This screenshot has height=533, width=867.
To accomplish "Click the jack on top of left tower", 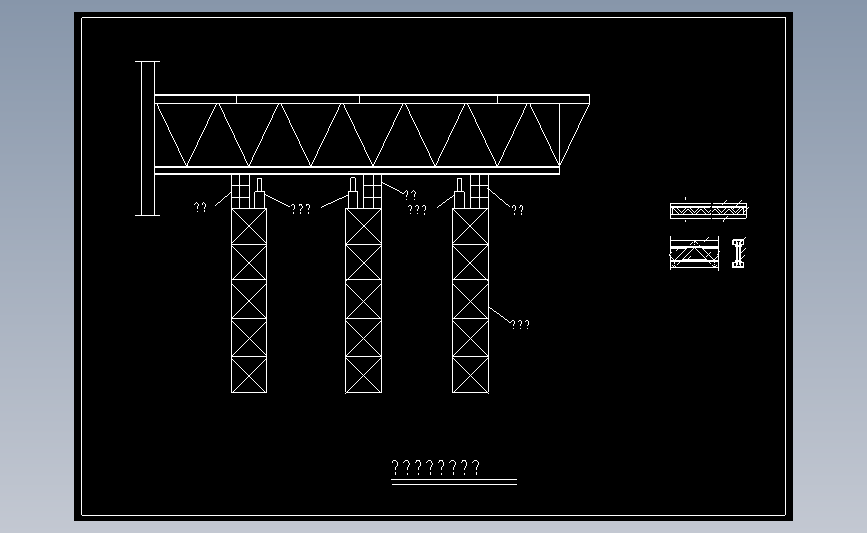I will (x=259, y=193).
